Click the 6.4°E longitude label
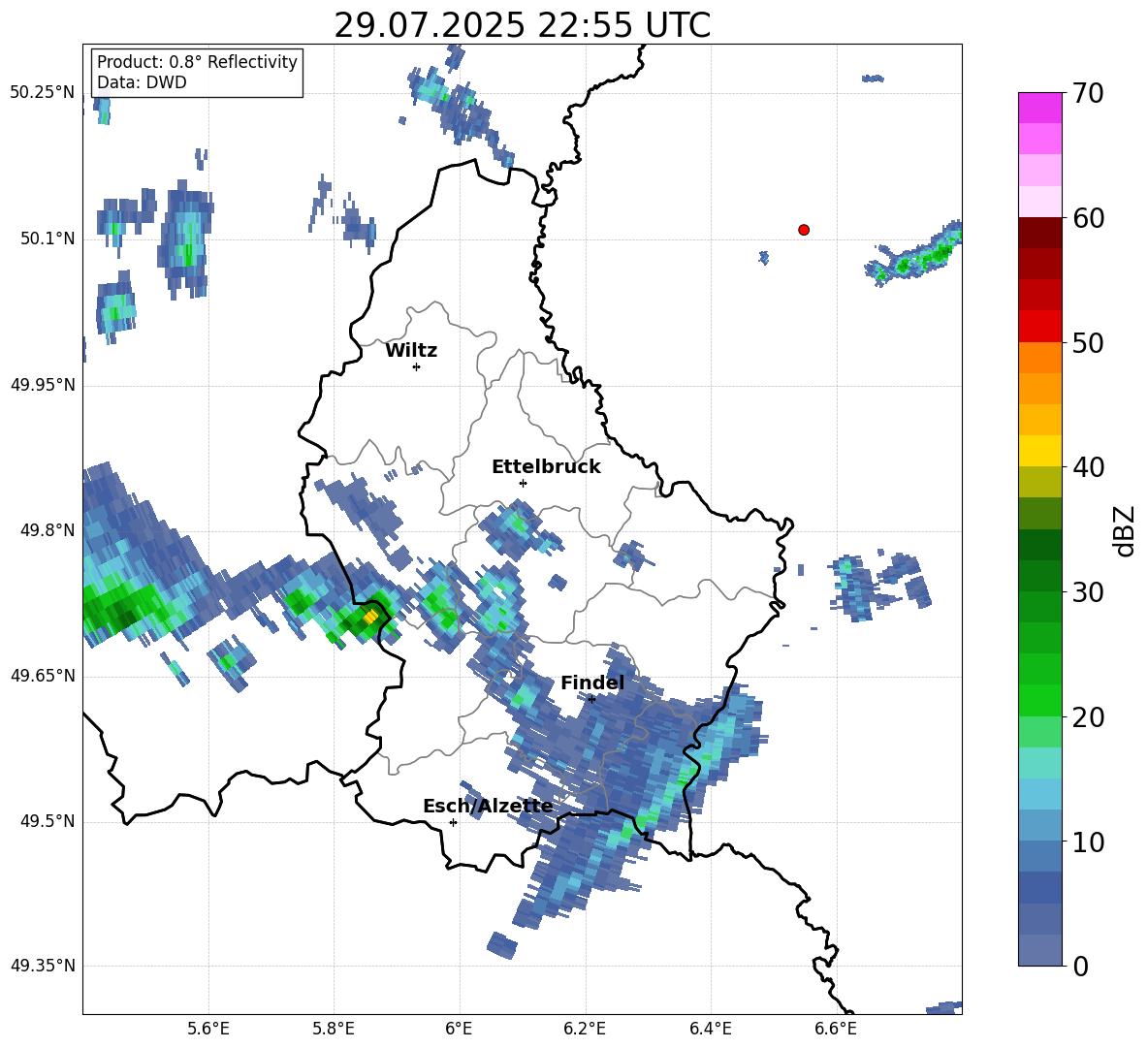This screenshot has height=1048, width=1148. [x=710, y=1029]
